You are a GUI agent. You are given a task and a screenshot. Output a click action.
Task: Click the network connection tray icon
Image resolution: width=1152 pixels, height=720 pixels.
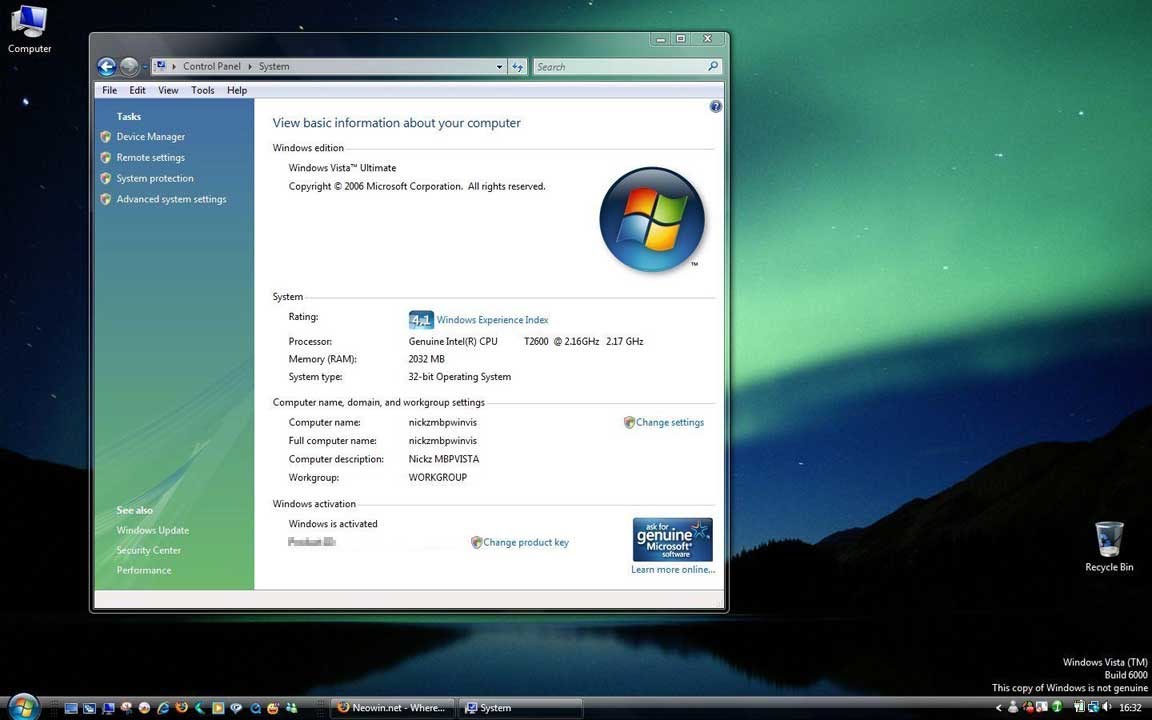coord(1092,708)
